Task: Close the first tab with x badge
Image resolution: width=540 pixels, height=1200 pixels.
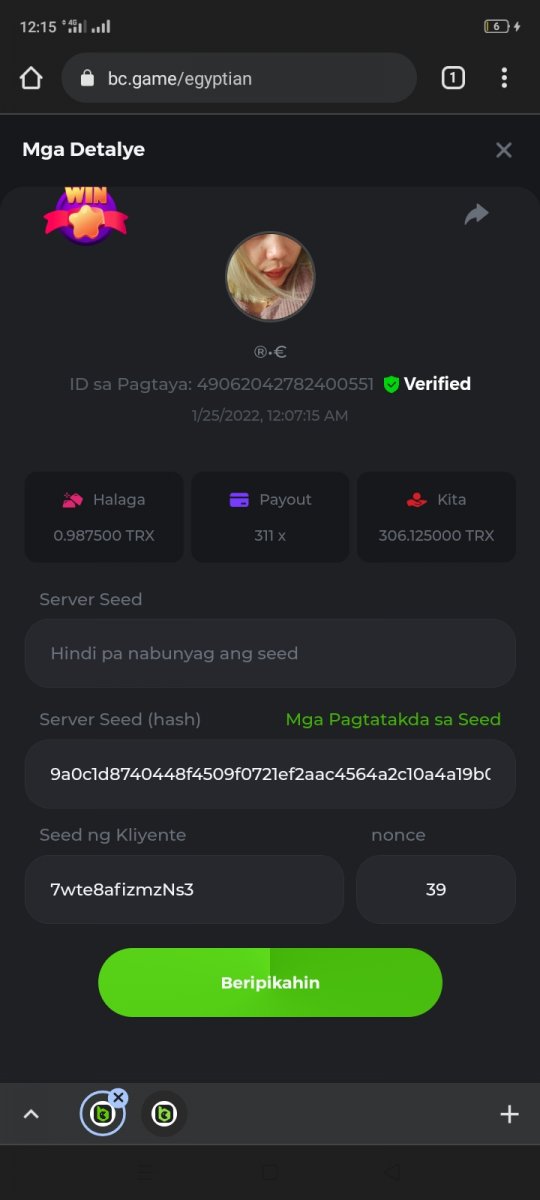Action: [x=118, y=1098]
